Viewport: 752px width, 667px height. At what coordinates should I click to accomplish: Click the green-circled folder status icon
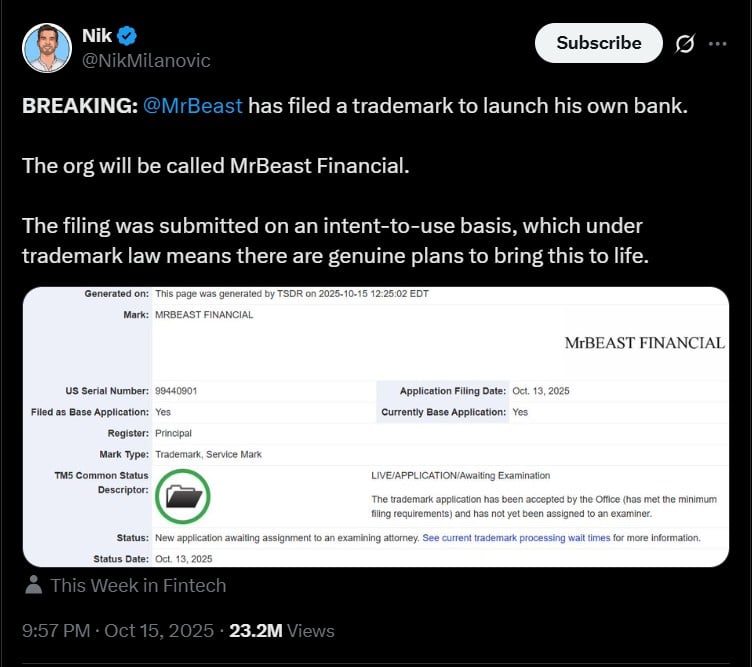tap(183, 495)
